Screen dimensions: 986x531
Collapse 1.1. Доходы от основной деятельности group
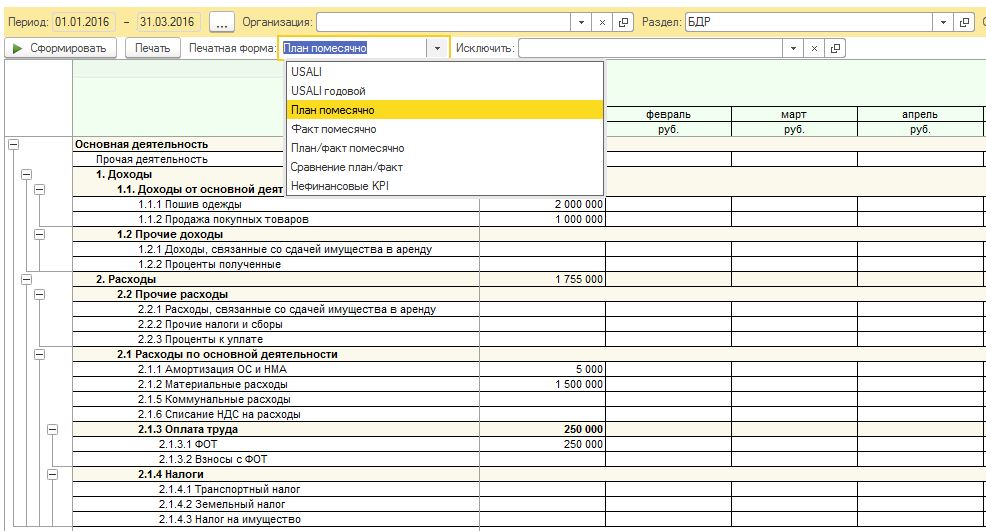click(40, 190)
